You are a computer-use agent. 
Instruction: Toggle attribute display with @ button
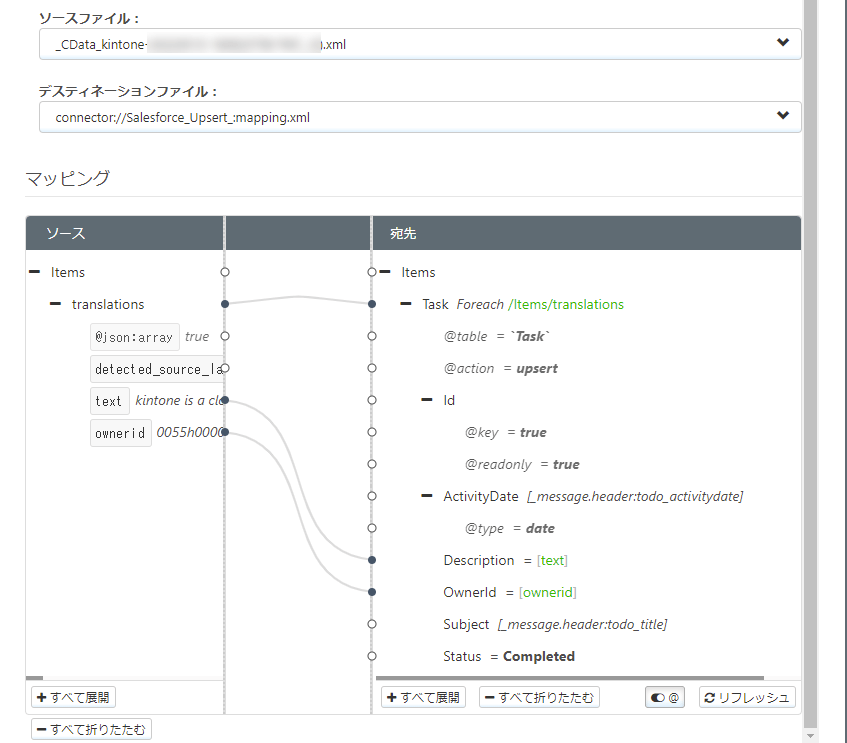665,697
